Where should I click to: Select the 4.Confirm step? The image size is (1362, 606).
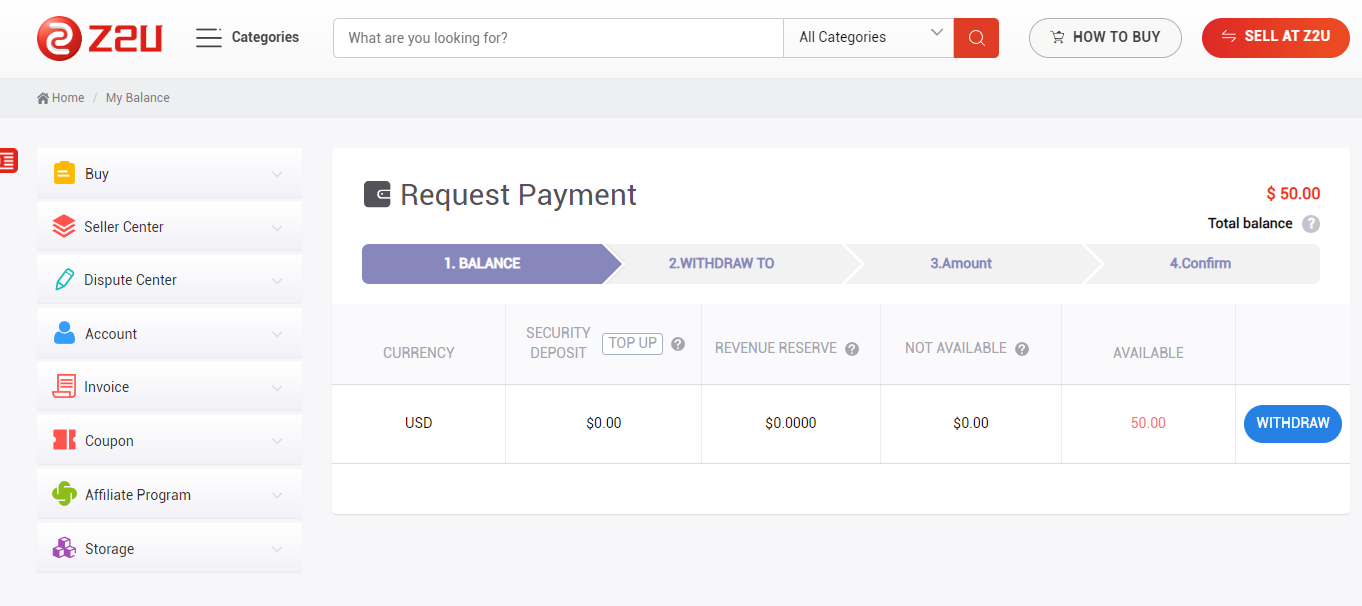(1200, 264)
